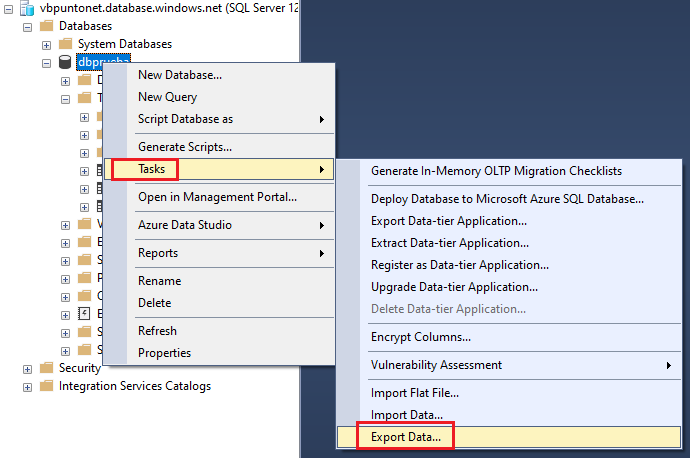Choose Open in Management Portal...

pyautogui.click(x=219, y=197)
